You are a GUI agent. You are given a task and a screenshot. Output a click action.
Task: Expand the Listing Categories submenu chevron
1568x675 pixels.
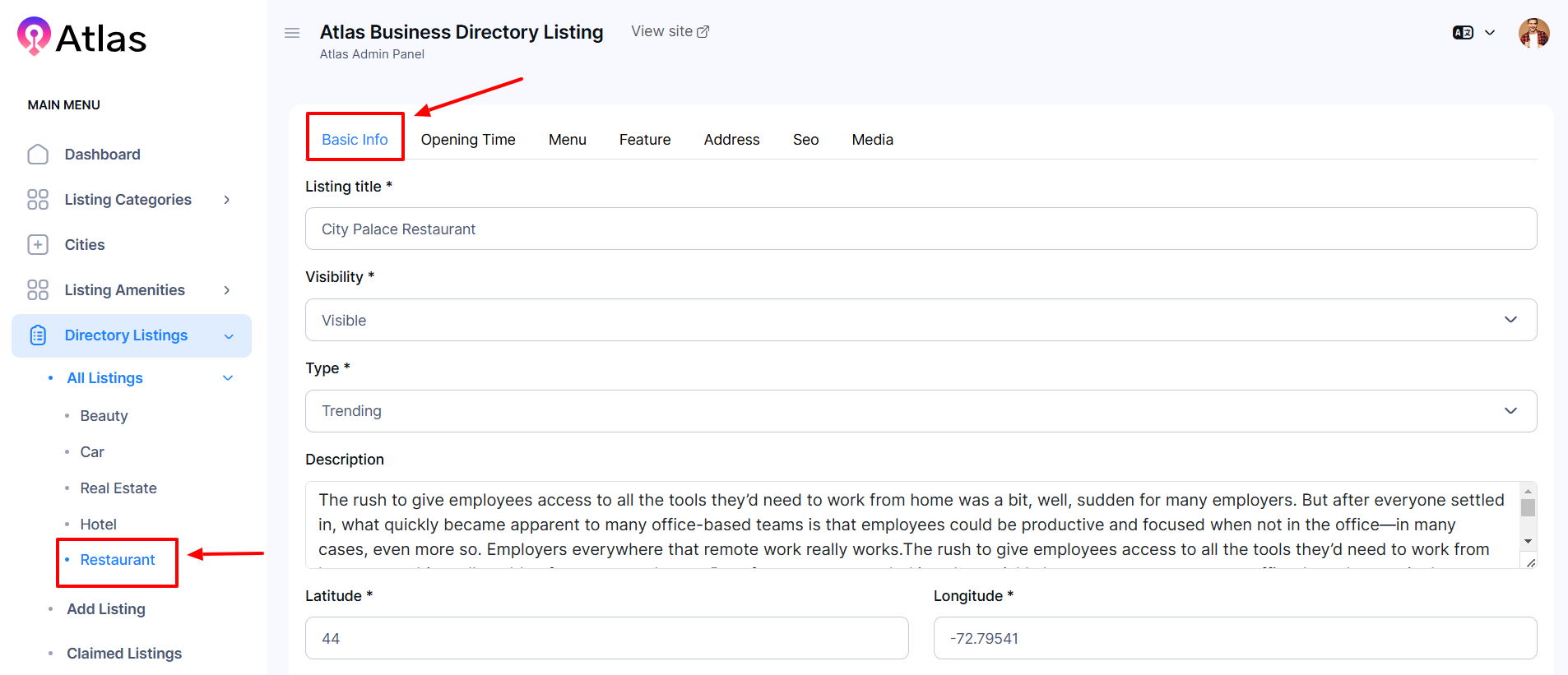point(227,200)
